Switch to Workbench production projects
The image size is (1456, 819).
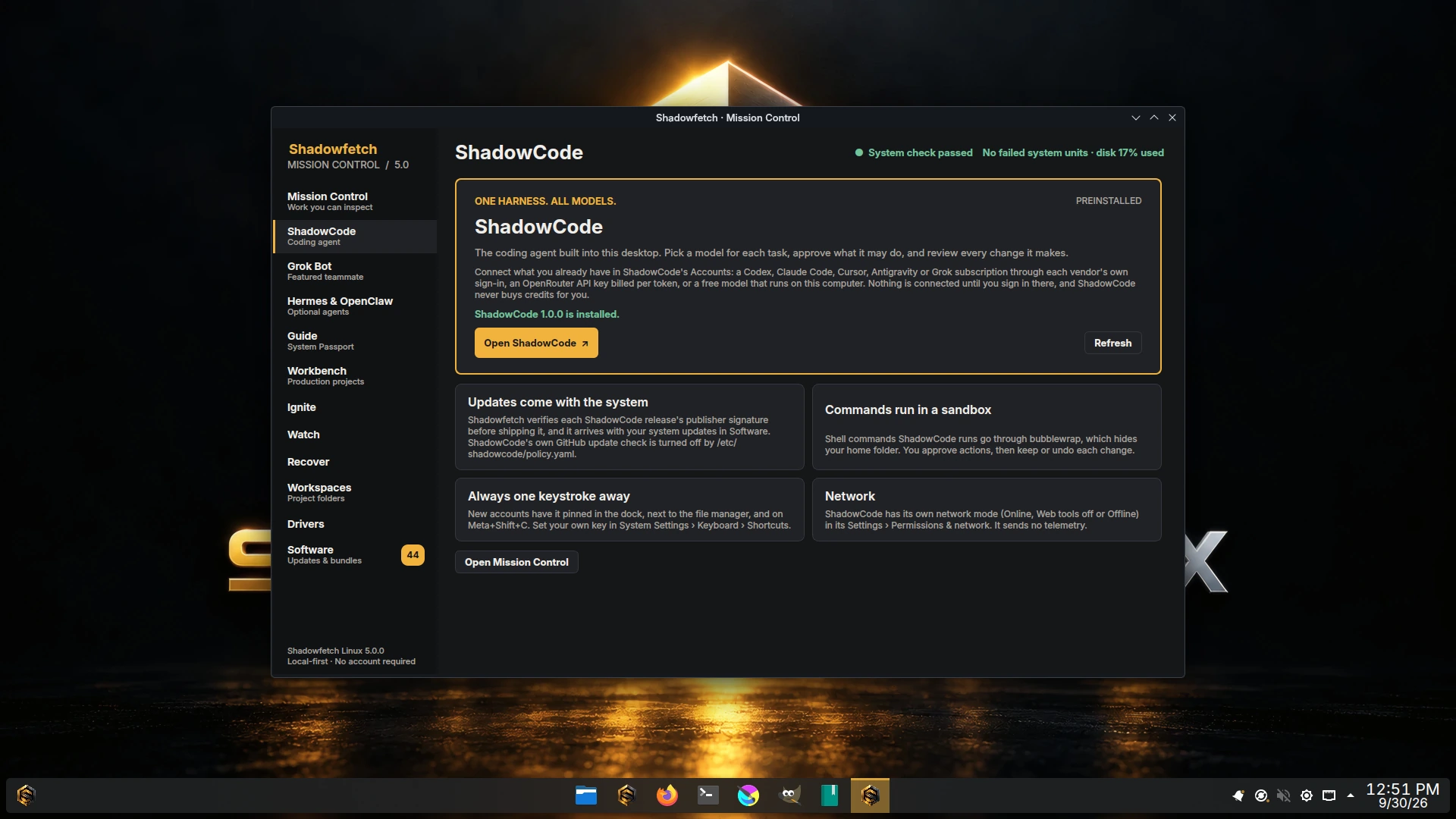pos(355,375)
